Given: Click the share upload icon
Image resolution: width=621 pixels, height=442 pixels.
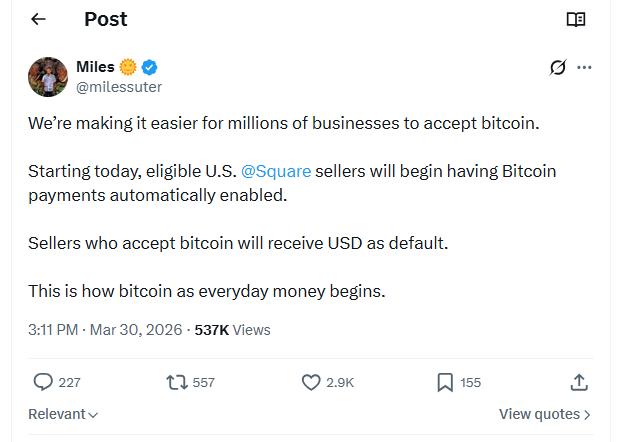Looking at the screenshot, I should 578,382.
